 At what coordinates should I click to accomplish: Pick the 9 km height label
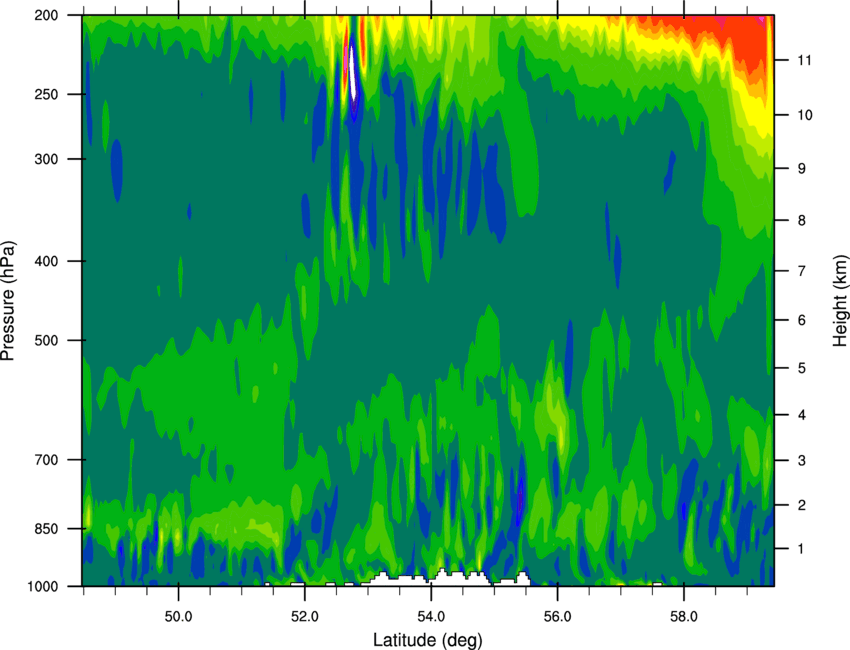(801, 169)
